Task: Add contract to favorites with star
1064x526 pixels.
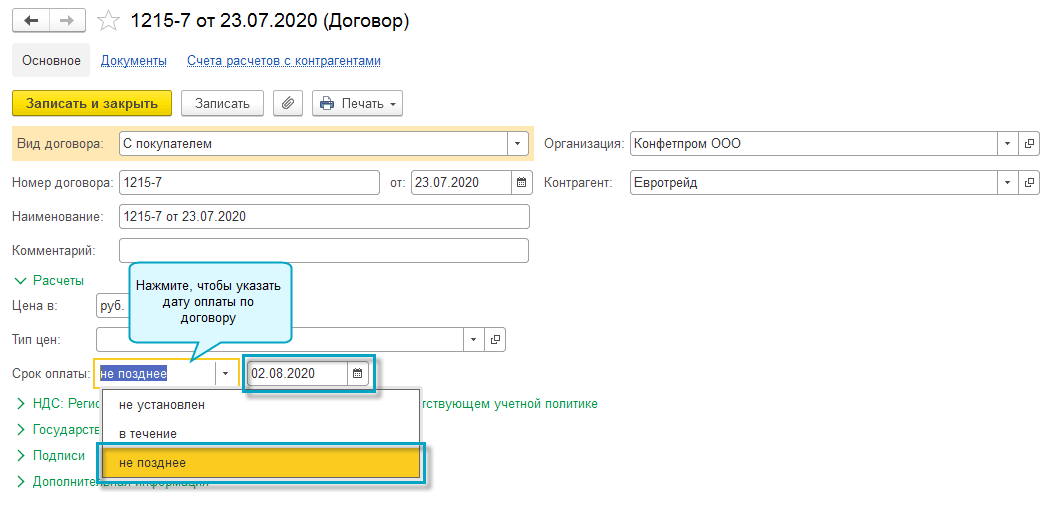Action: [109, 21]
